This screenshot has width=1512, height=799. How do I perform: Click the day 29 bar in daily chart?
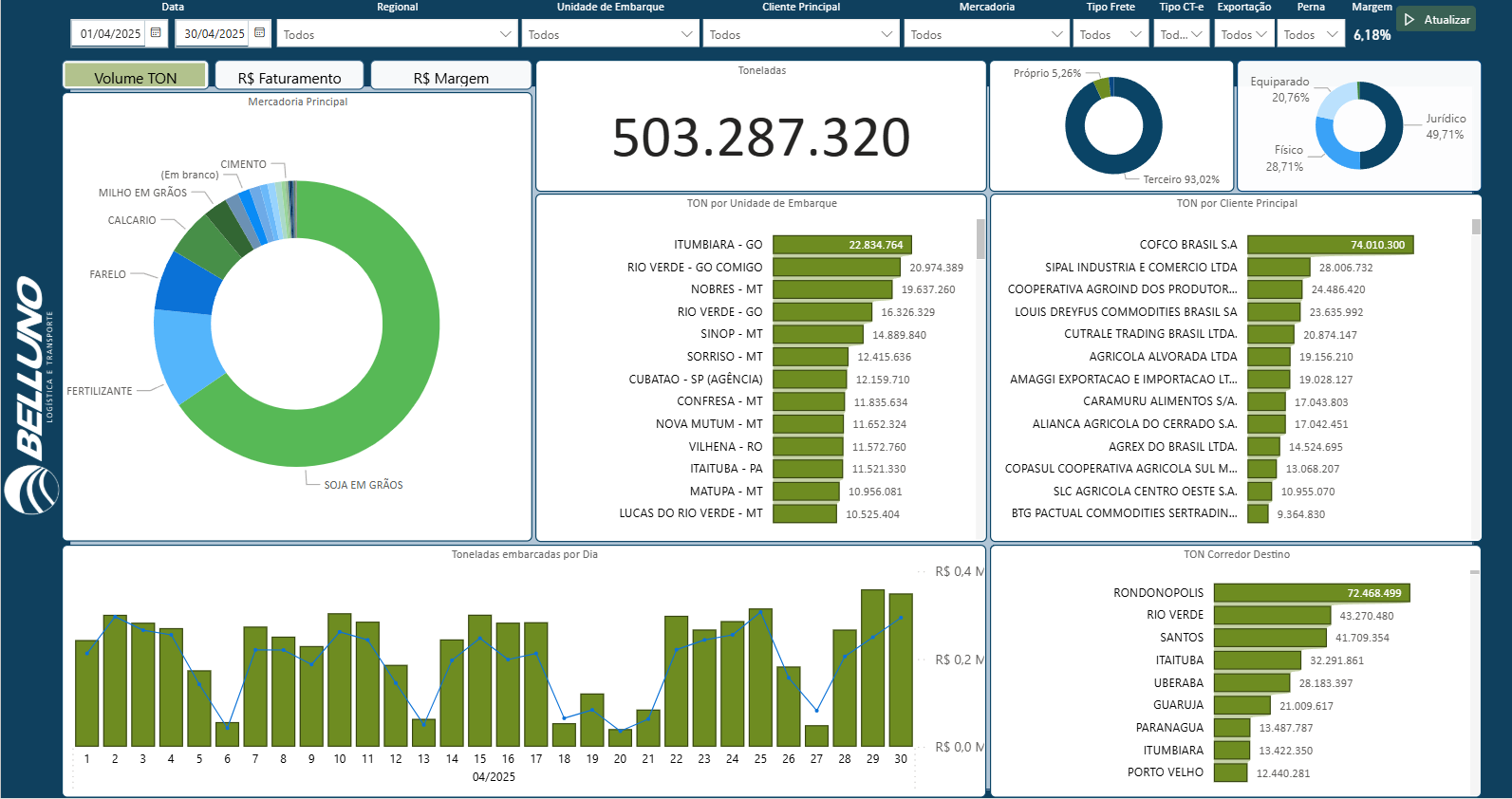click(x=872, y=668)
